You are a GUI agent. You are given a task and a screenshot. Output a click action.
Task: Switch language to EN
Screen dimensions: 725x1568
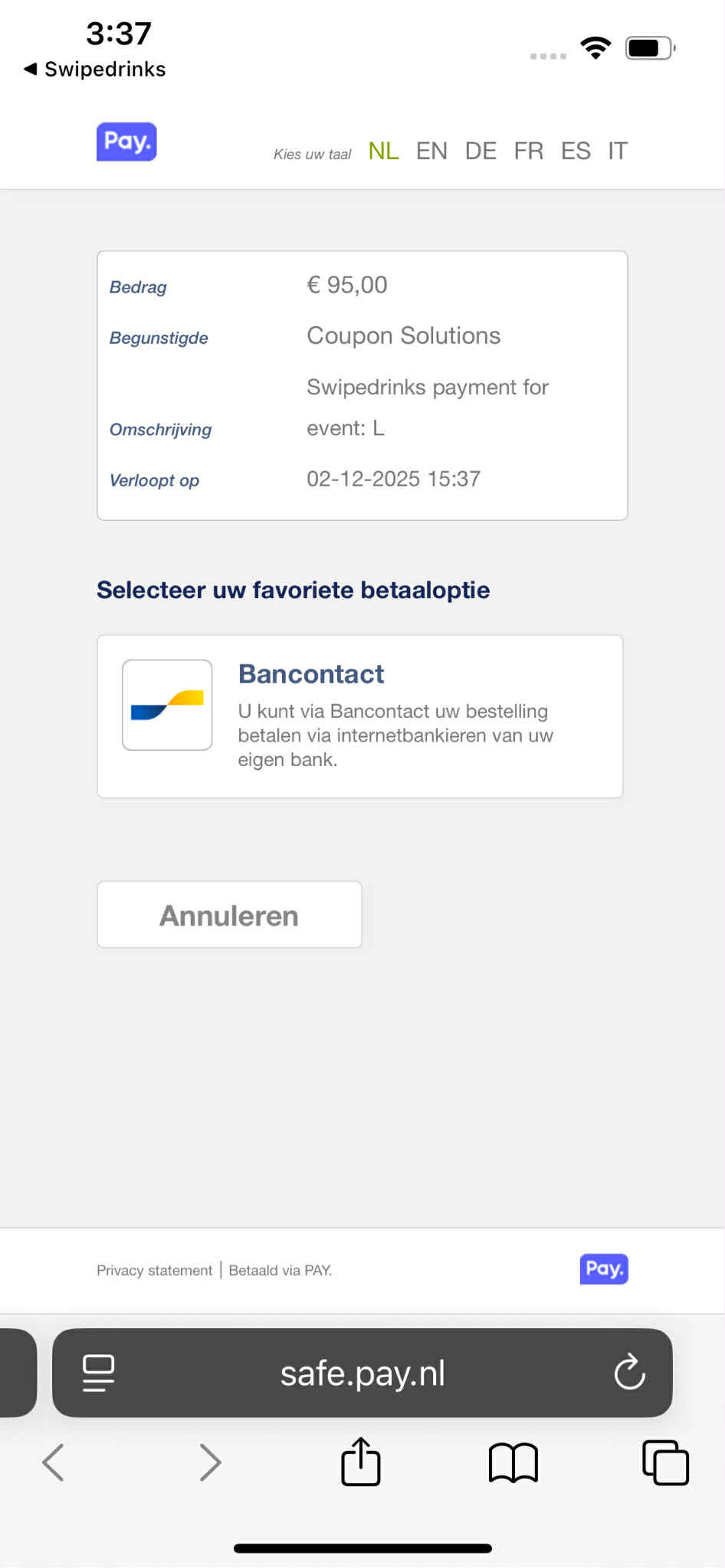[x=431, y=151]
